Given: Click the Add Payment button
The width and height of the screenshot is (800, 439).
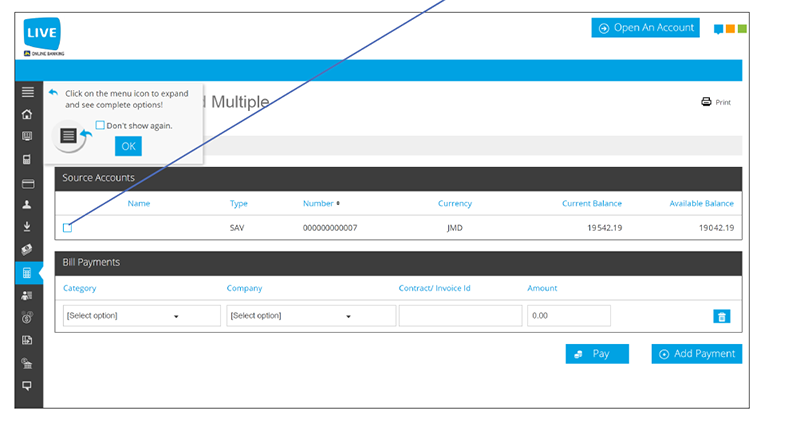Looking at the screenshot, I should click(x=696, y=354).
